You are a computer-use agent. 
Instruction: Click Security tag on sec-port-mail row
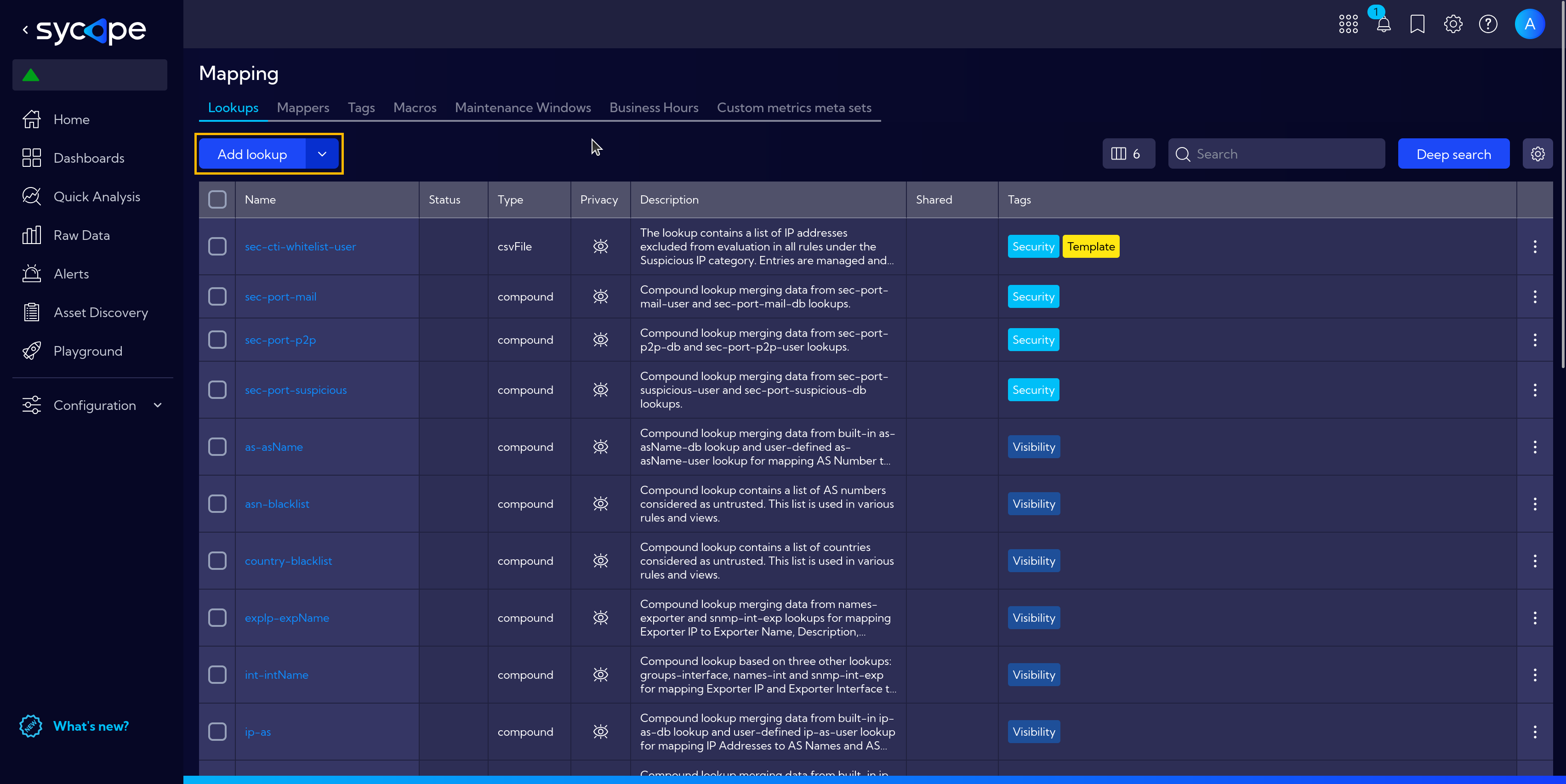click(x=1033, y=296)
